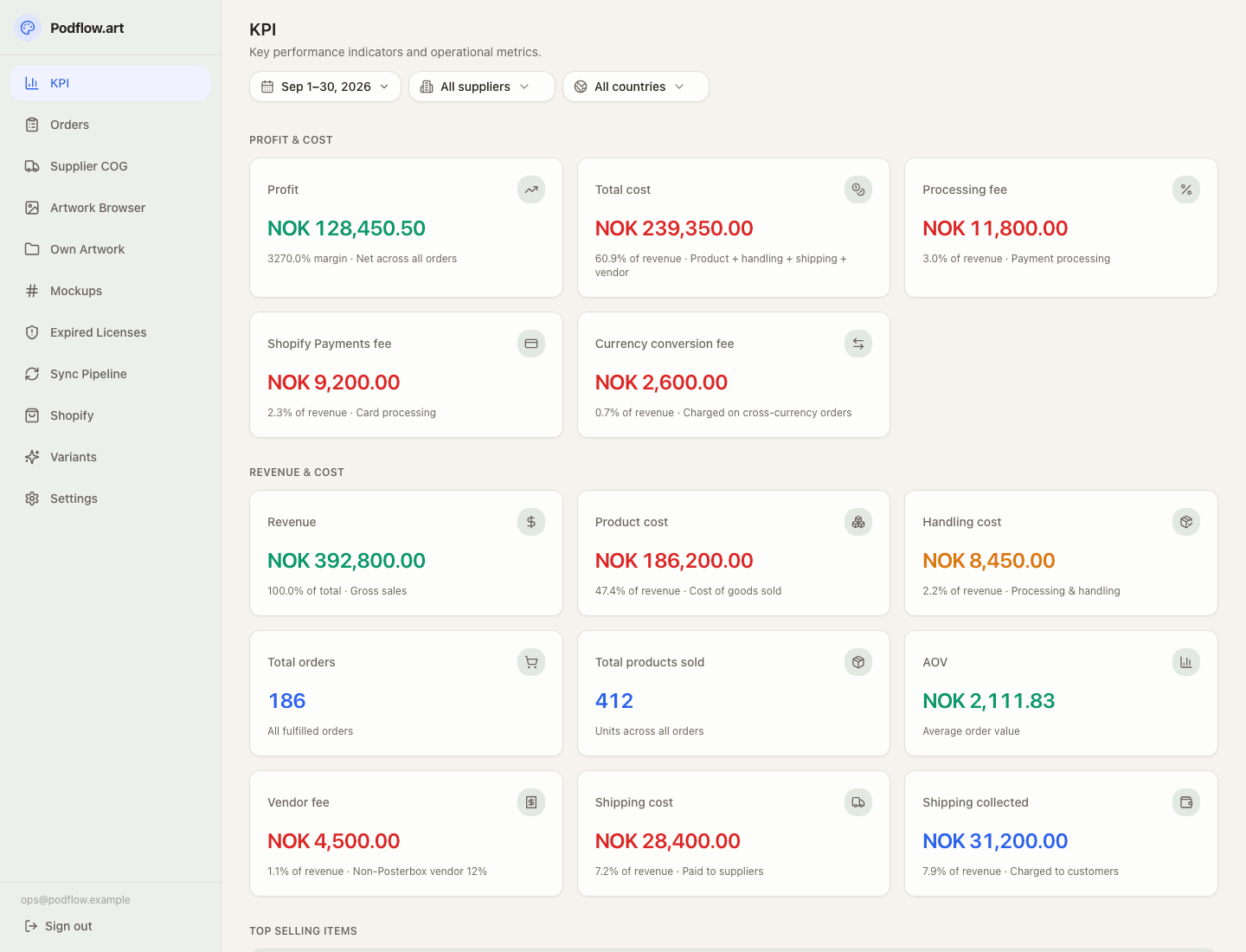The height and width of the screenshot is (952, 1246).
Task: Click the Vendor fee value NOK 4,500.00
Action: coord(334,841)
